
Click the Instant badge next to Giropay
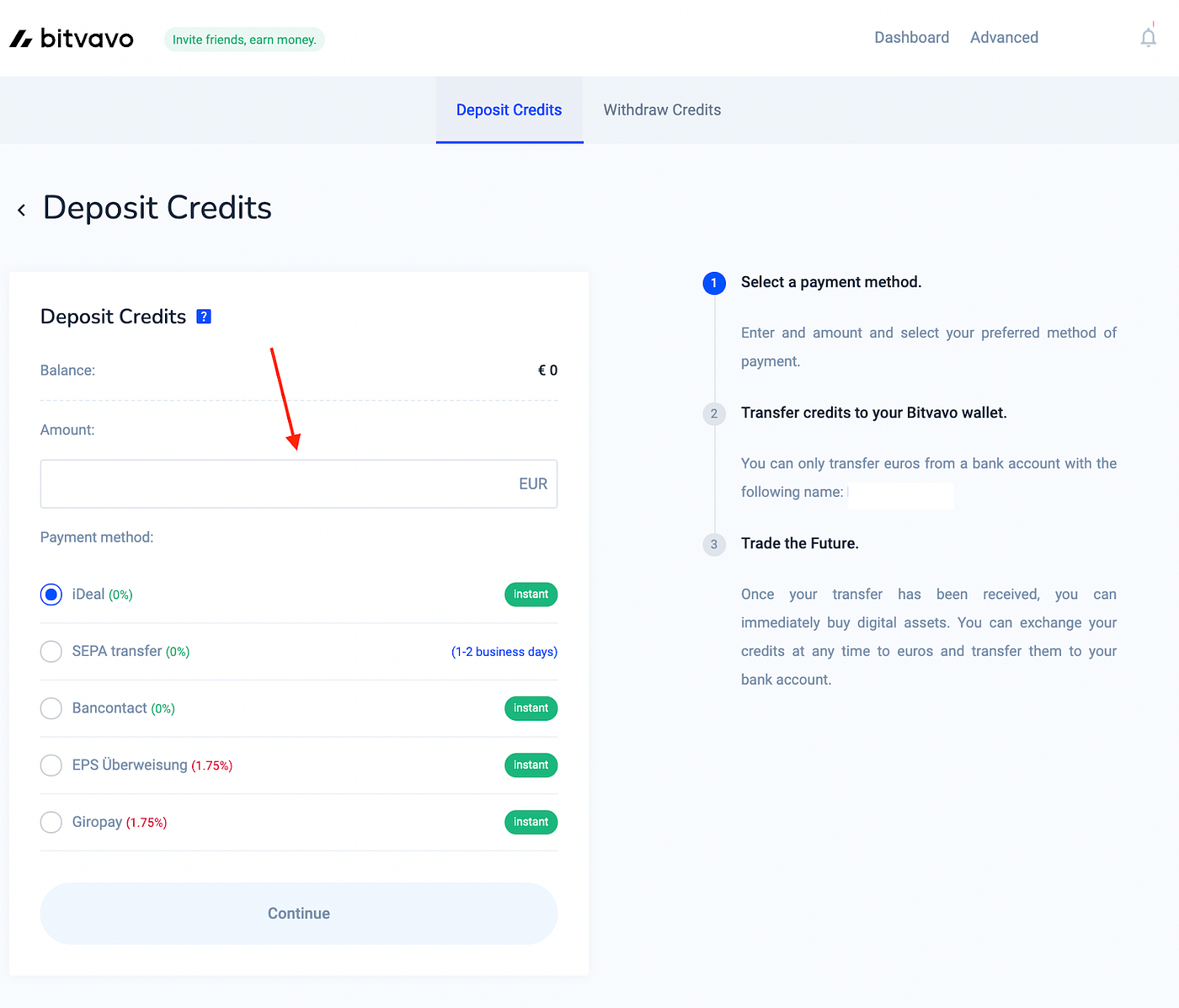coord(531,822)
